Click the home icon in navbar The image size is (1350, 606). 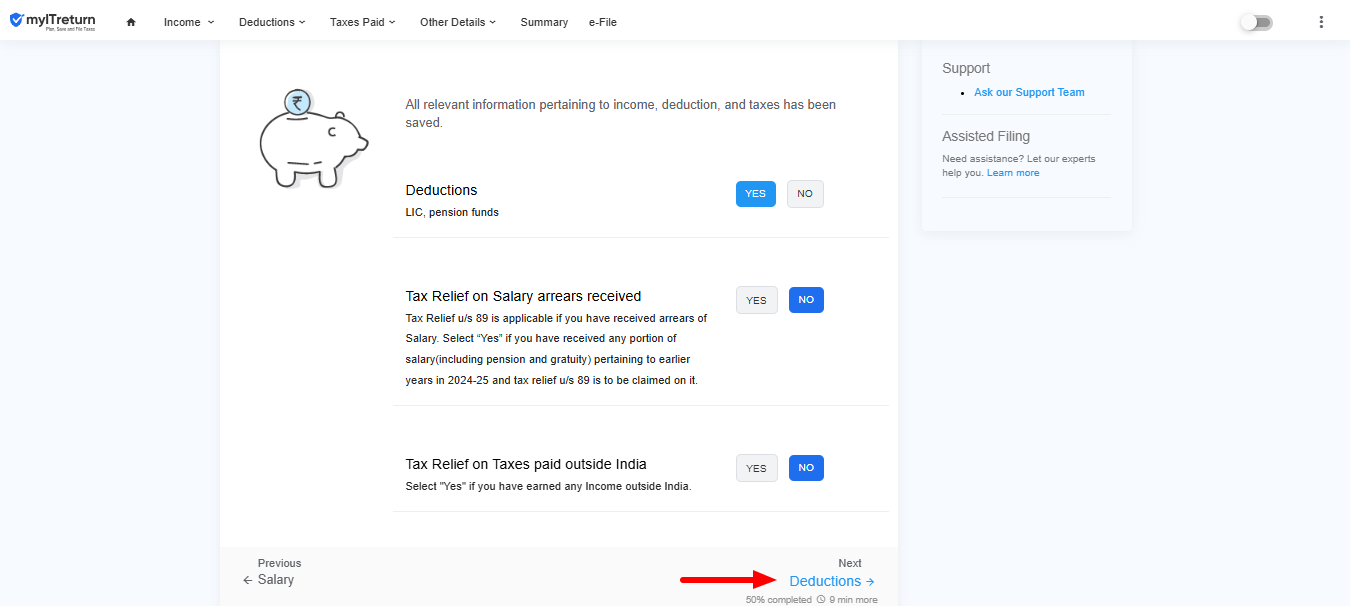(131, 22)
